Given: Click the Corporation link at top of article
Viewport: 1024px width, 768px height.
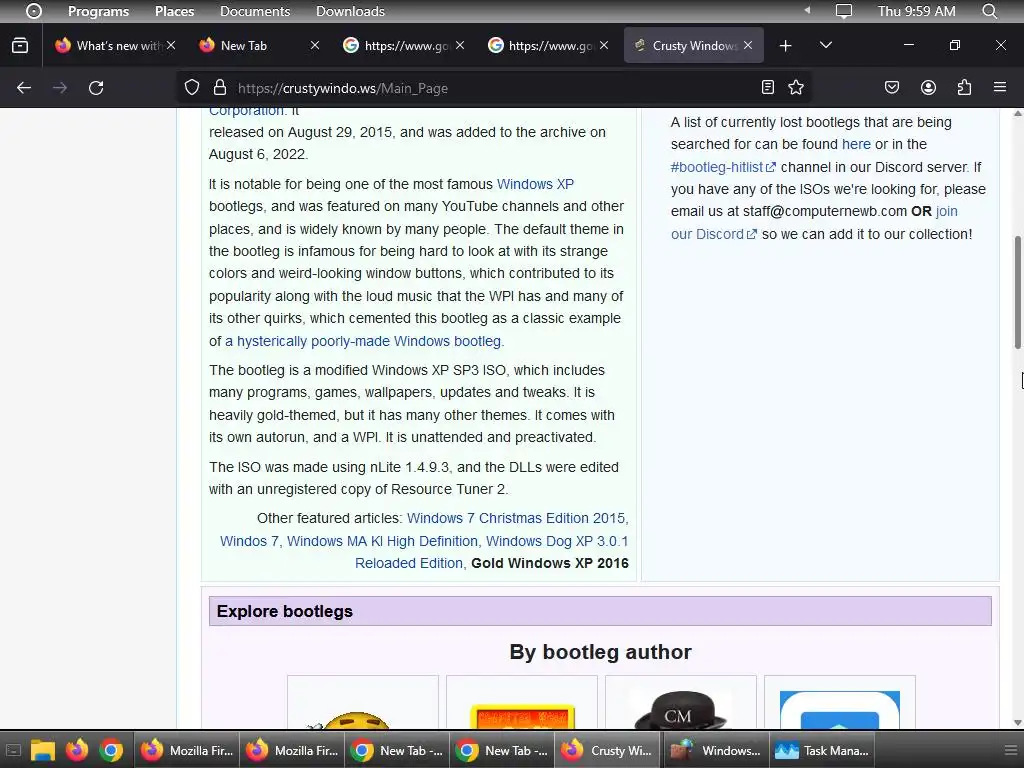Looking at the screenshot, I should 246,112.
